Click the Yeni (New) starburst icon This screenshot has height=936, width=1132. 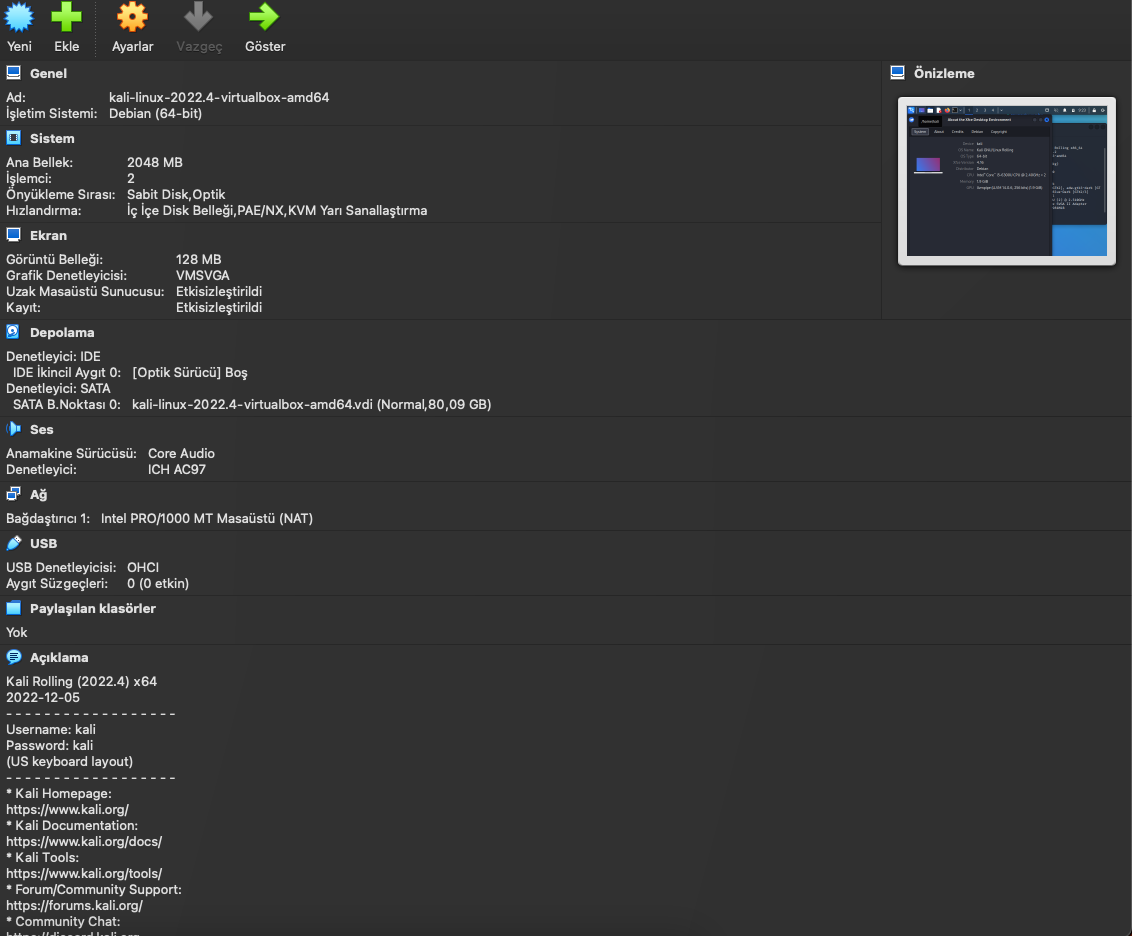click(19, 17)
